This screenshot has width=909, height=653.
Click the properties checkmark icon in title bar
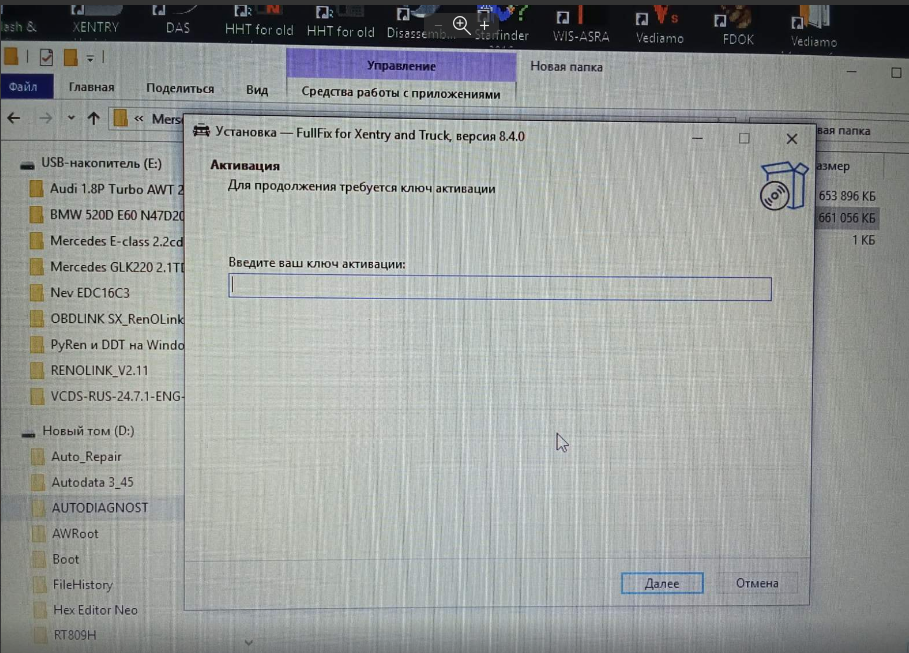46,57
